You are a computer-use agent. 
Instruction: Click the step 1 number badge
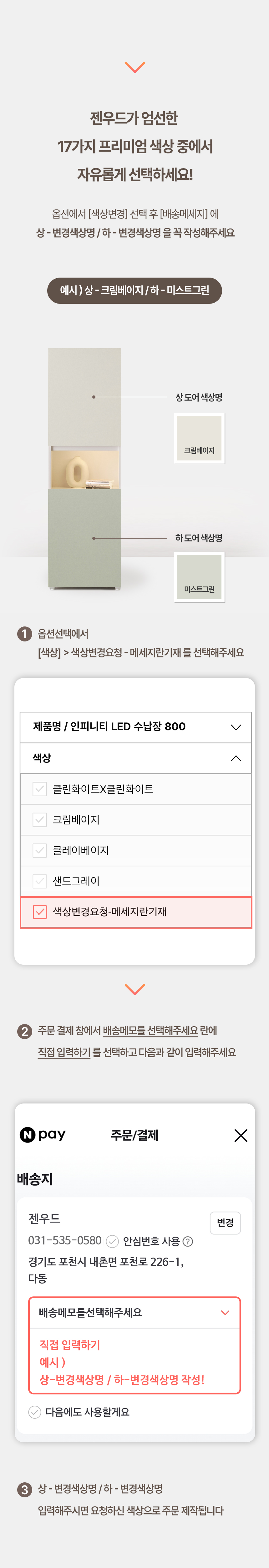[24, 634]
